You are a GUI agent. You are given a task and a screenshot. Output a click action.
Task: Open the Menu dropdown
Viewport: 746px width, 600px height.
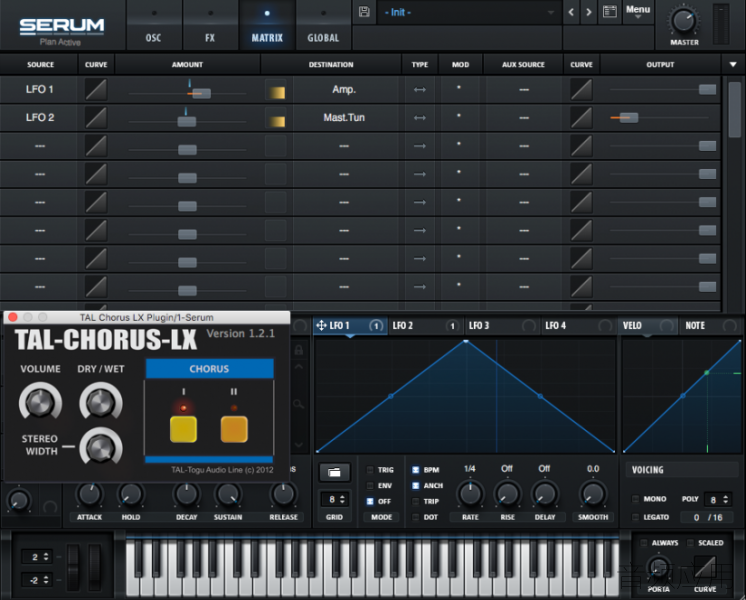coord(638,12)
